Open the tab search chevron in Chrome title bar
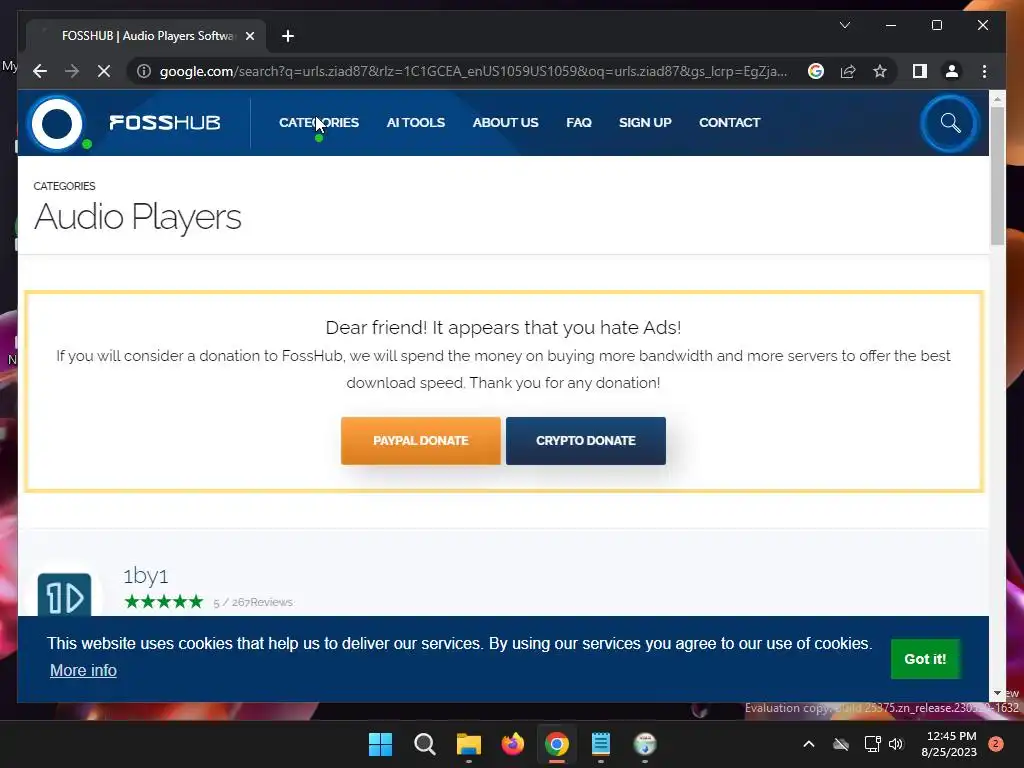 (844, 25)
